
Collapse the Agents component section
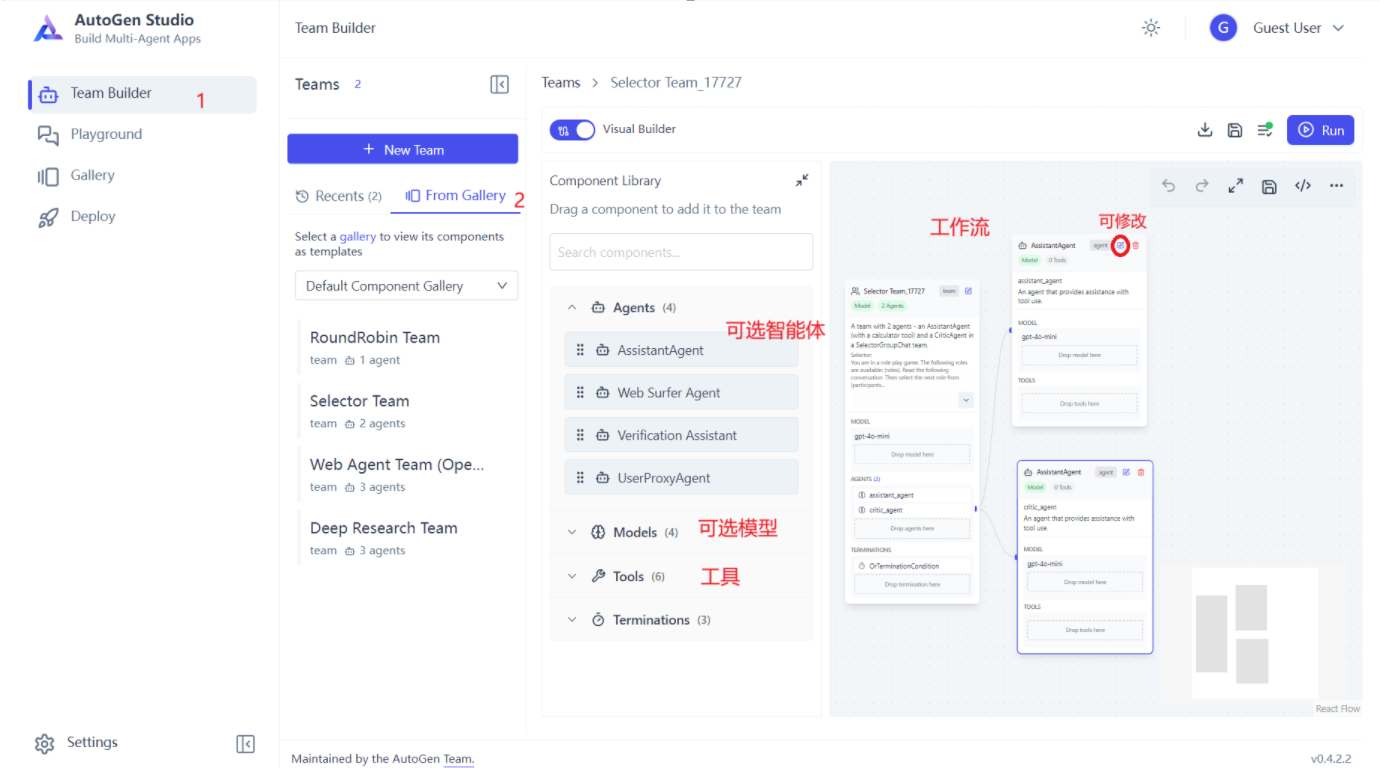(x=572, y=308)
